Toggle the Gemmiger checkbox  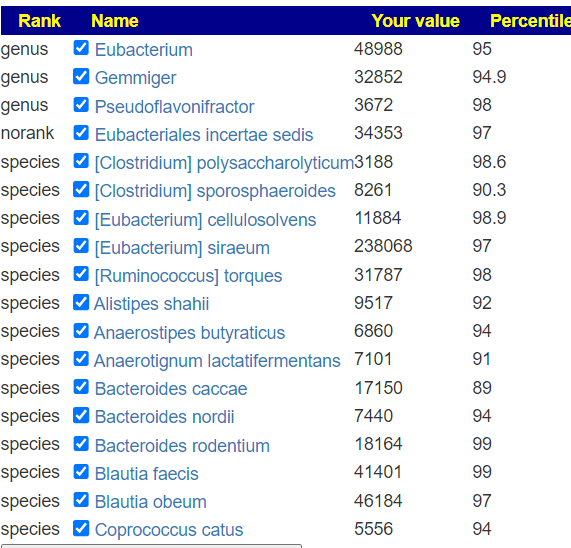[81, 76]
